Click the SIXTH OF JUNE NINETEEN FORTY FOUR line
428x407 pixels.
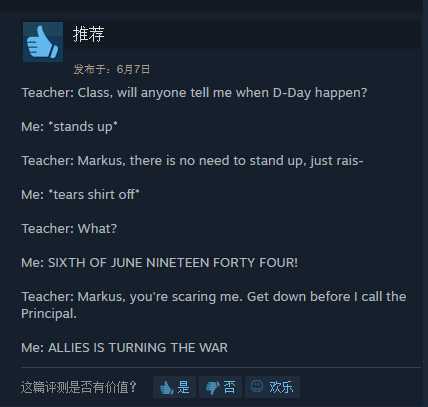[x=159, y=263]
